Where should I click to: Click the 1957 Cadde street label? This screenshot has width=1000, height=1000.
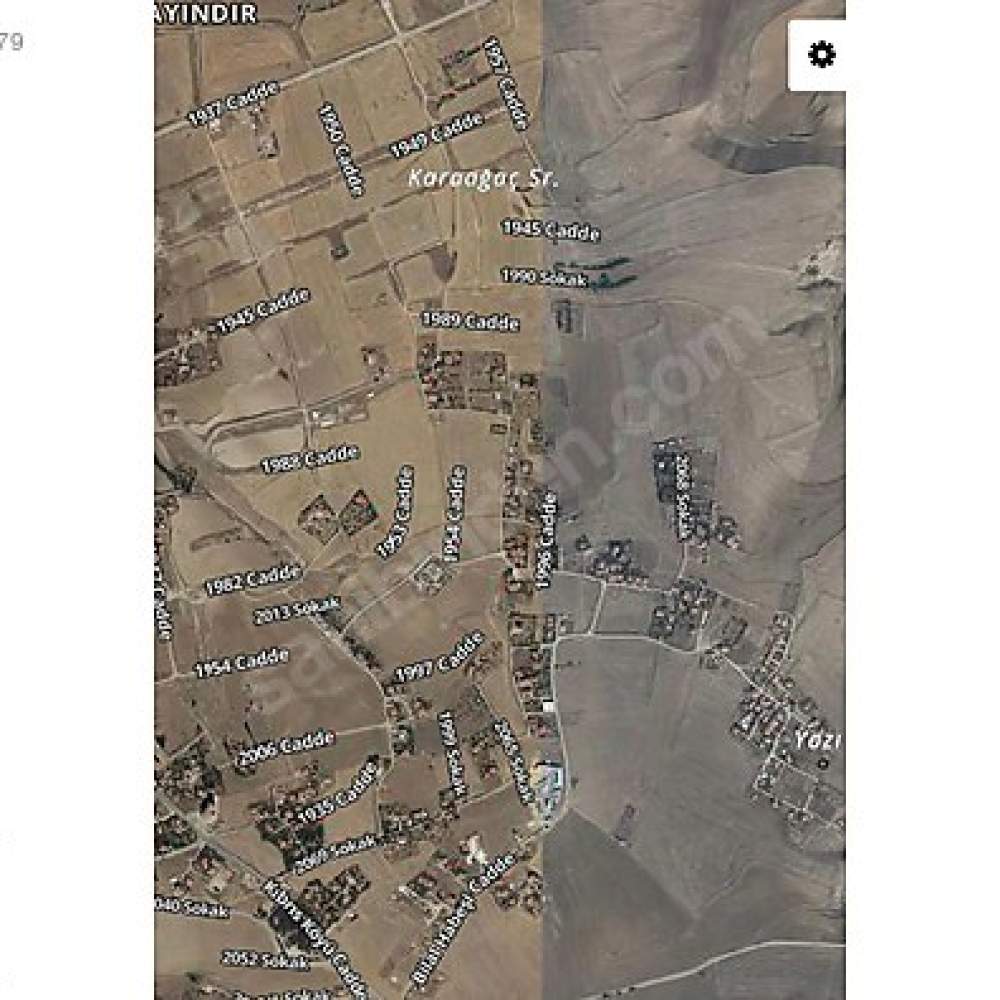pyautogui.click(x=507, y=83)
